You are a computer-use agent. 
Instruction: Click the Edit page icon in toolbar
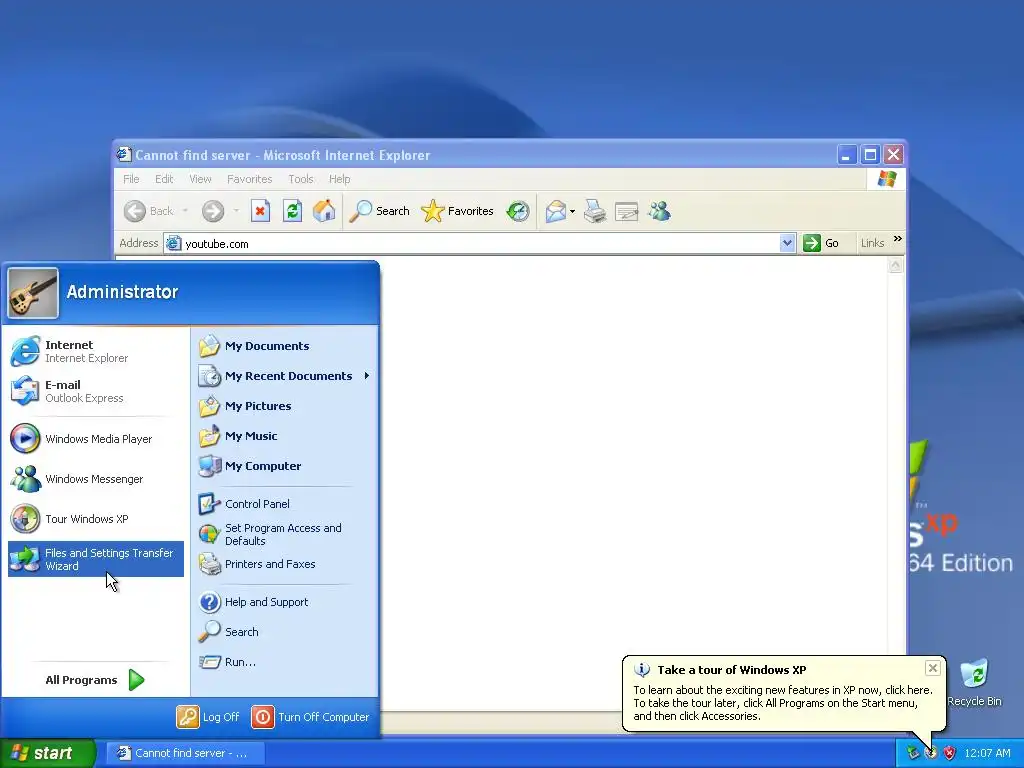[x=627, y=211]
